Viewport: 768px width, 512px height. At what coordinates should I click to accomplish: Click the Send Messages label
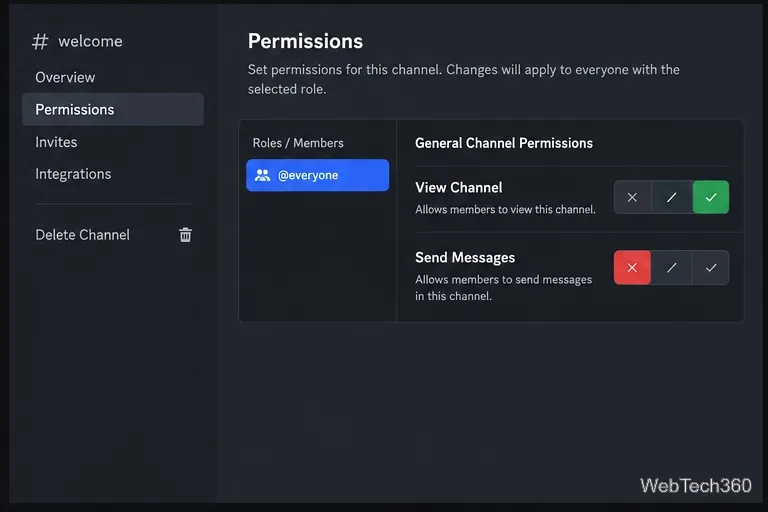465,258
